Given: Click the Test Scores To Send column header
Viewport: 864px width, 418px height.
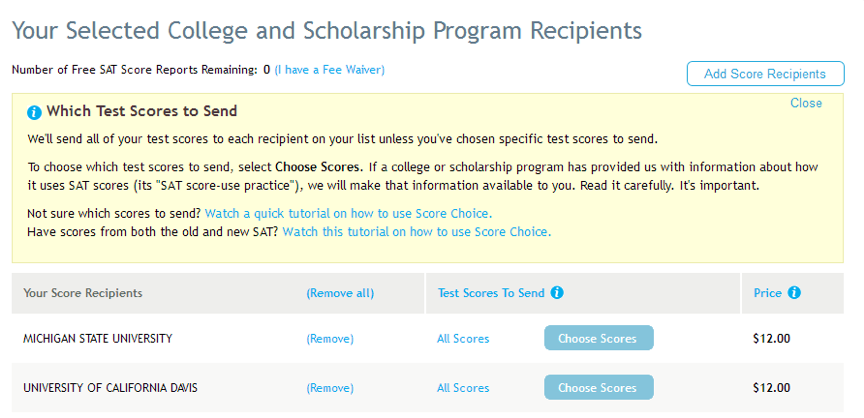Looking at the screenshot, I should pyautogui.click(x=491, y=293).
